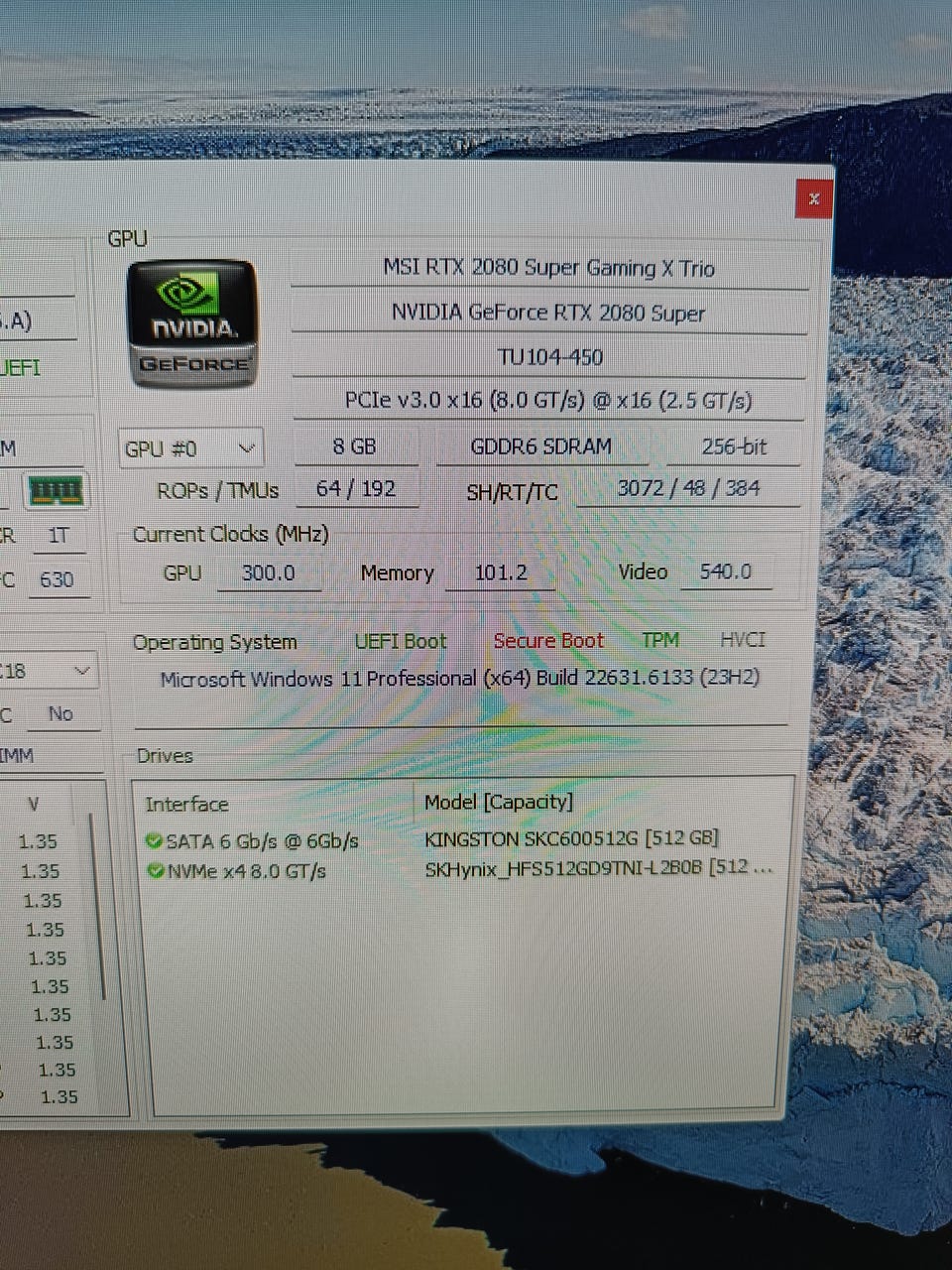Click the memory timings list scrollbar
Screen dimensions: 952x1270
[97, 908]
